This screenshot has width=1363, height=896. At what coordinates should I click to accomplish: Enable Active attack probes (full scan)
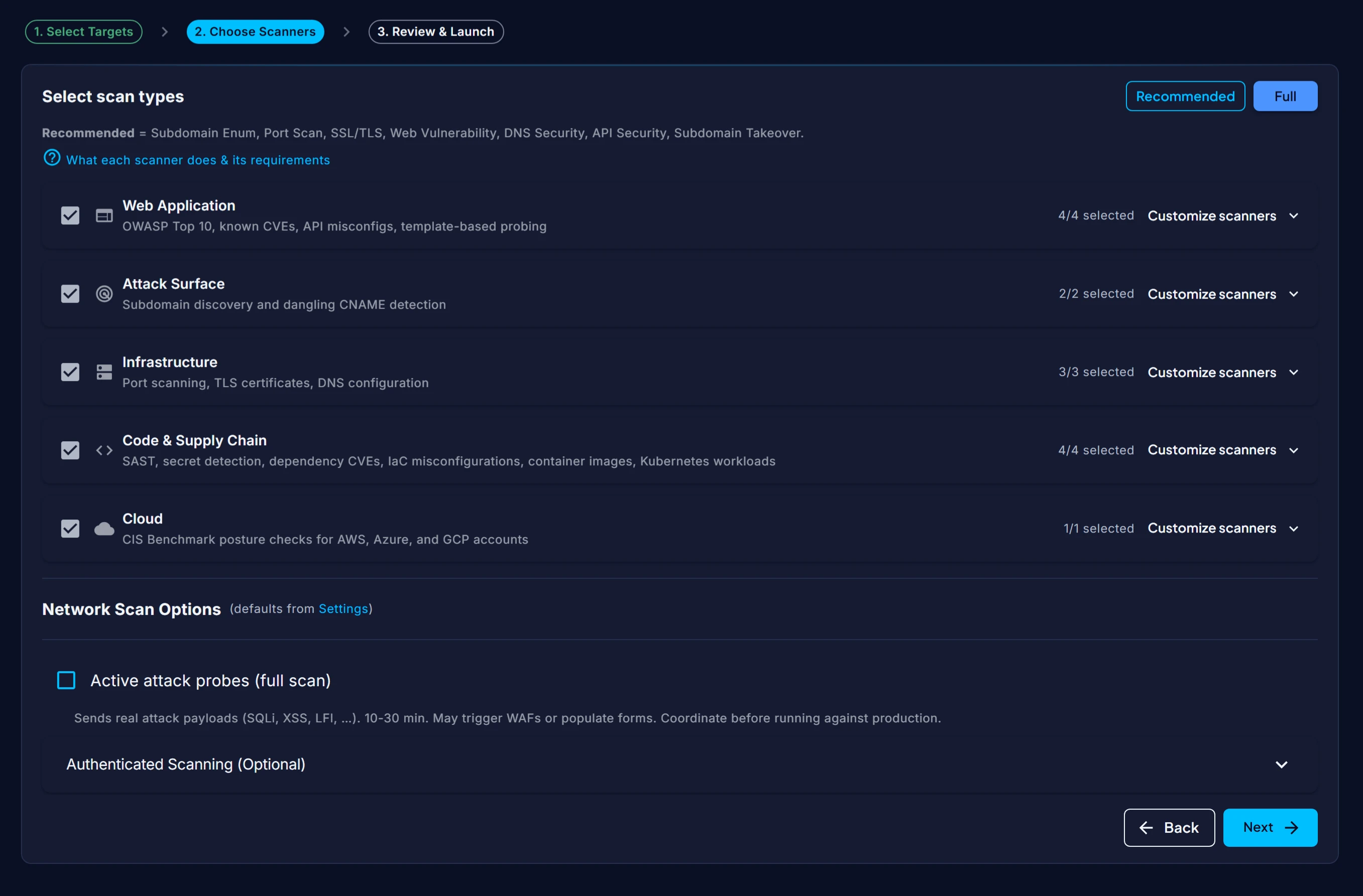tap(66, 680)
